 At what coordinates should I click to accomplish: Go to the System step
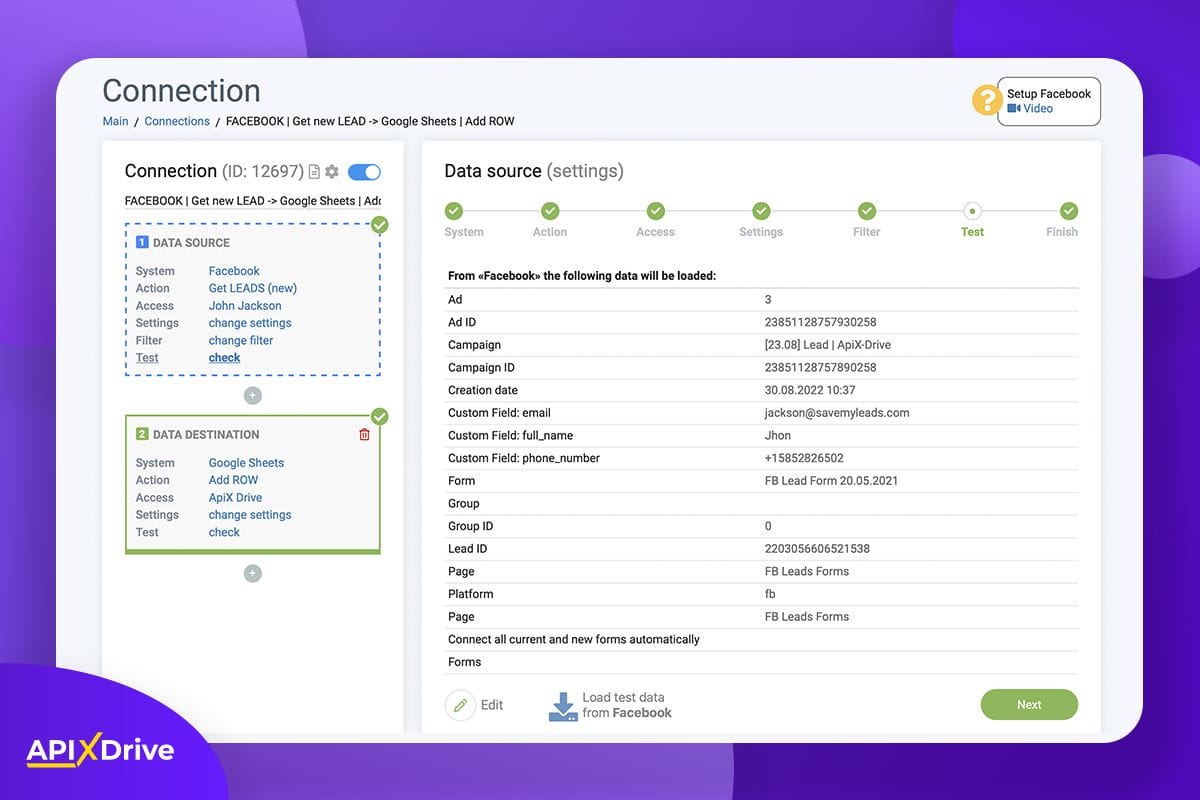coord(454,211)
